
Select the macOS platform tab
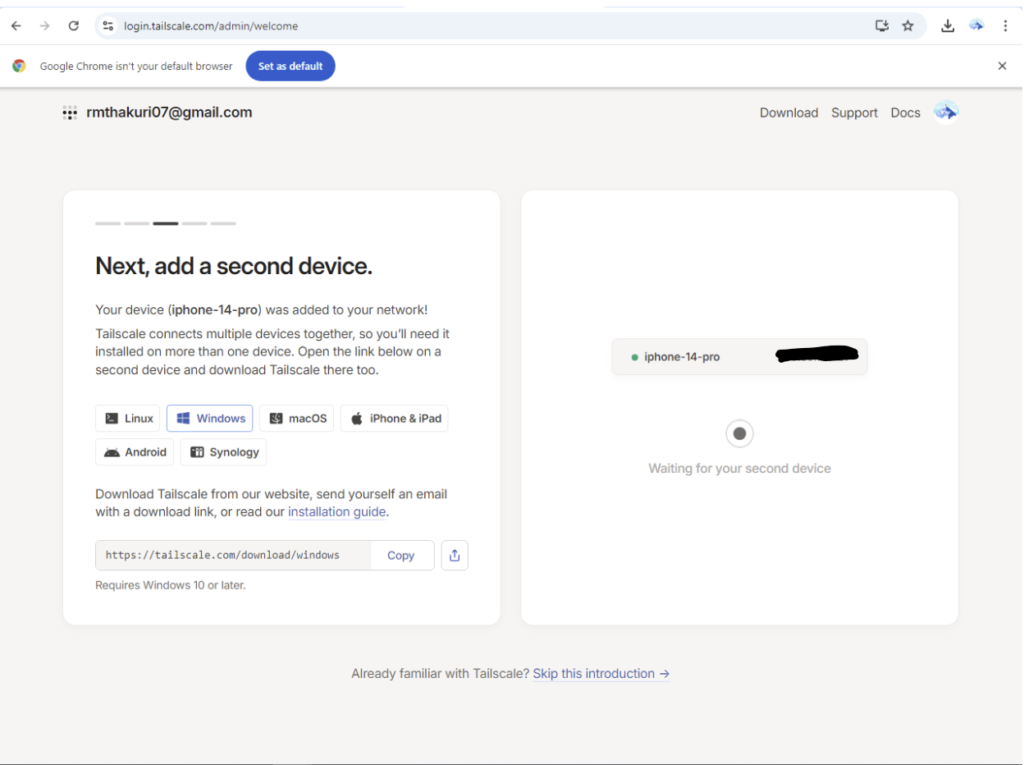tap(296, 418)
